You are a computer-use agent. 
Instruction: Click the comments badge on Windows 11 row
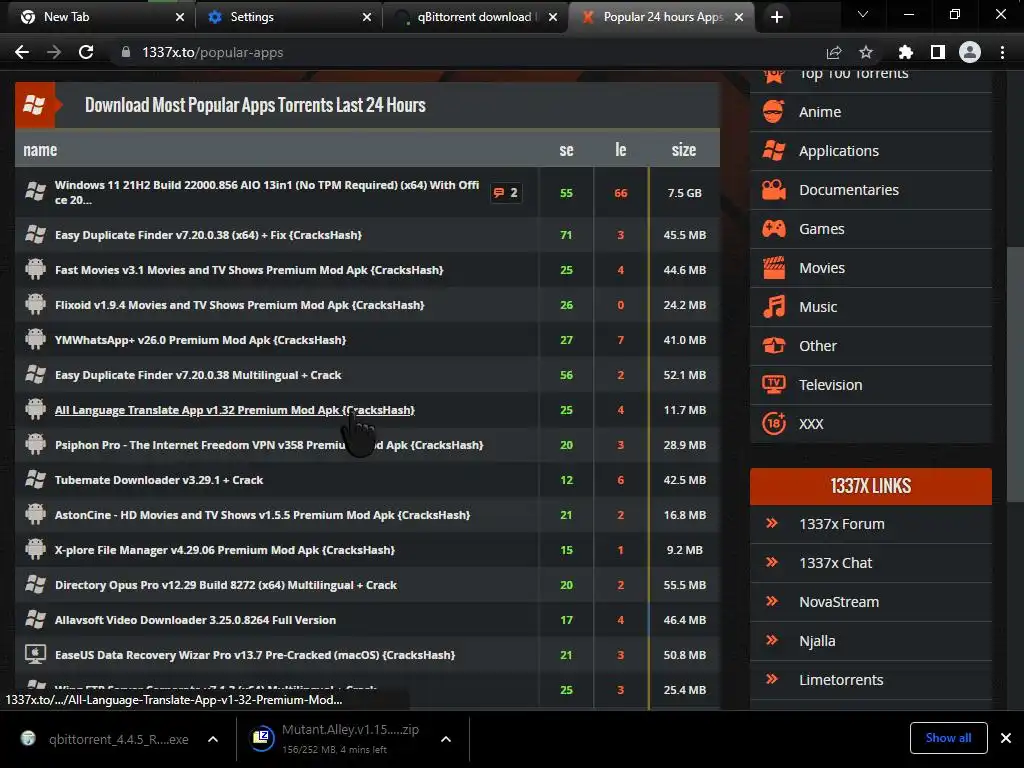tap(506, 193)
